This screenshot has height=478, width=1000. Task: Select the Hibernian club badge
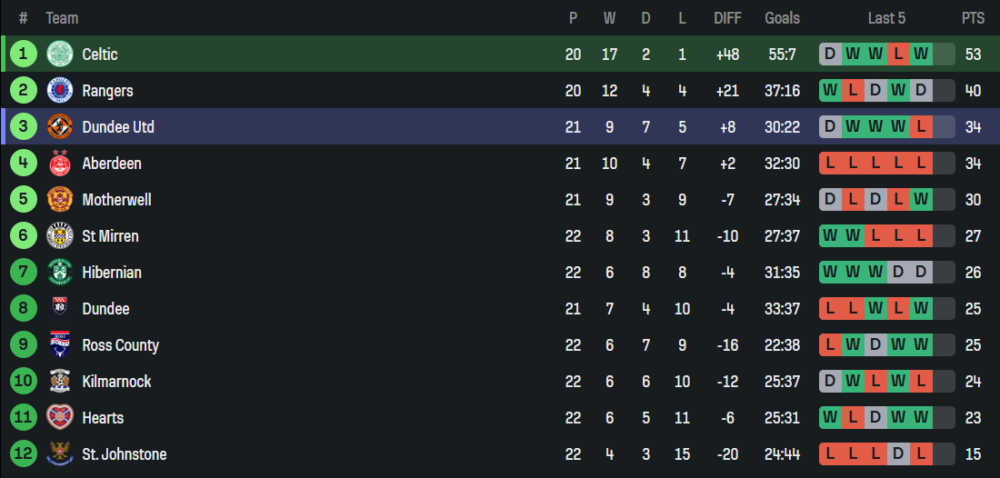tap(60, 272)
